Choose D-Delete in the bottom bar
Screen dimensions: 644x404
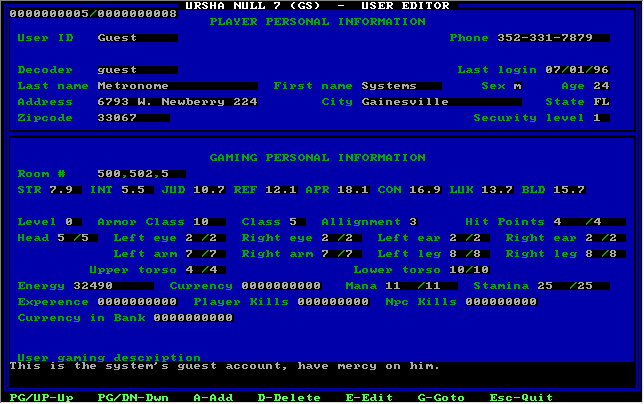(x=289, y=398)
